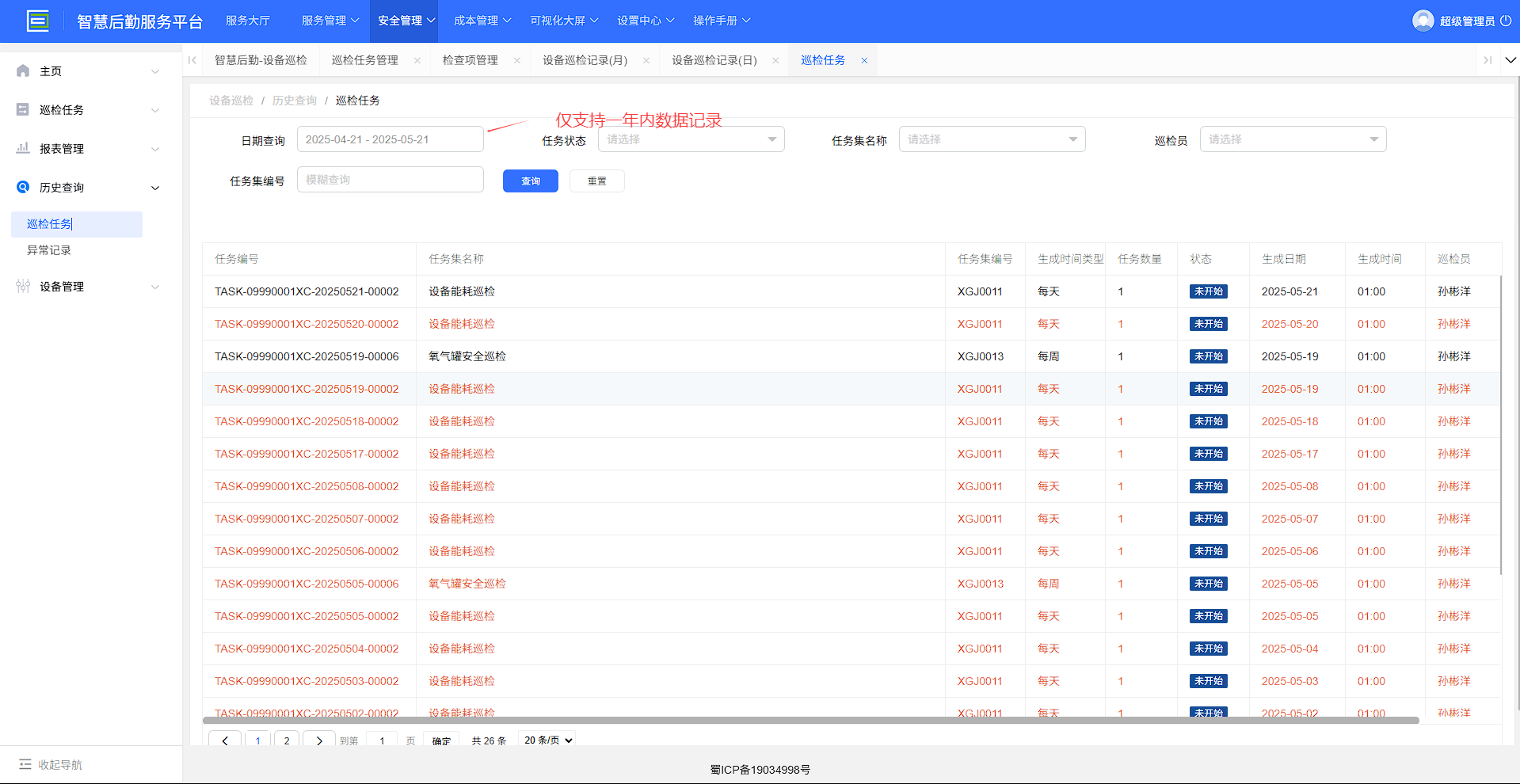Click the platform logo icon
The width and height of the screenshot is (1520, 784).
37,21
